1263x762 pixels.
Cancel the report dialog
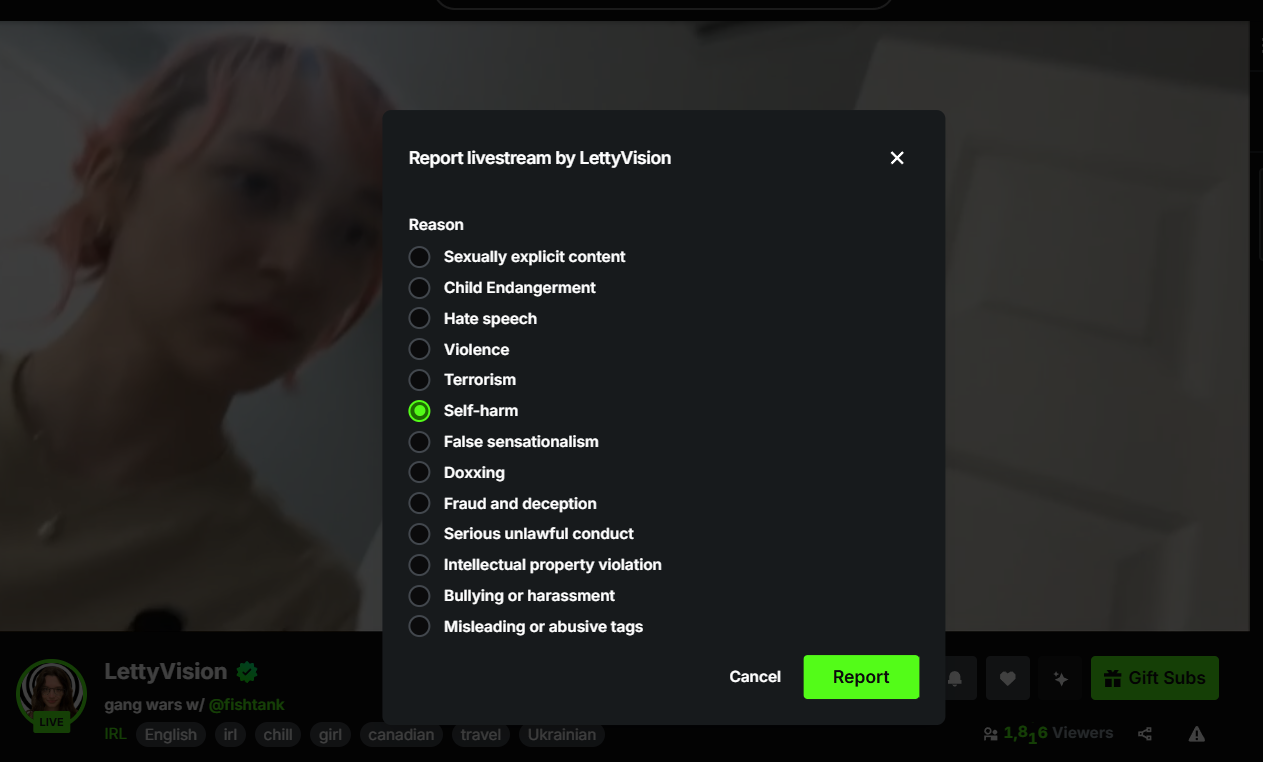tap(755, 677)
